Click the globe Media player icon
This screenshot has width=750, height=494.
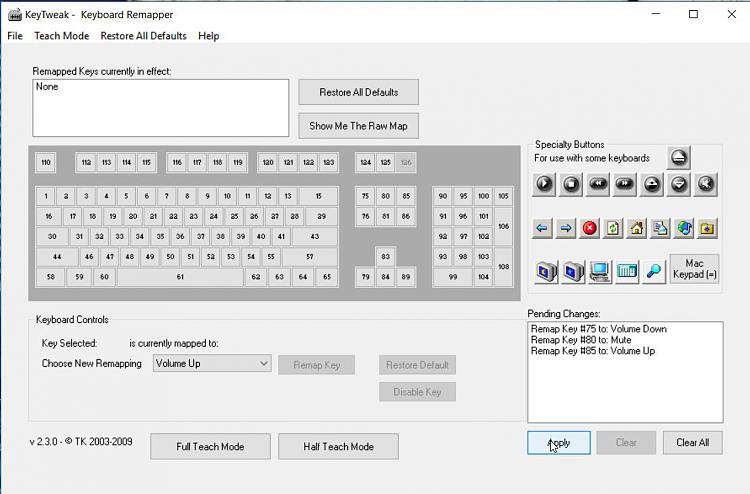pyautogui.click(x=684, y=228)
